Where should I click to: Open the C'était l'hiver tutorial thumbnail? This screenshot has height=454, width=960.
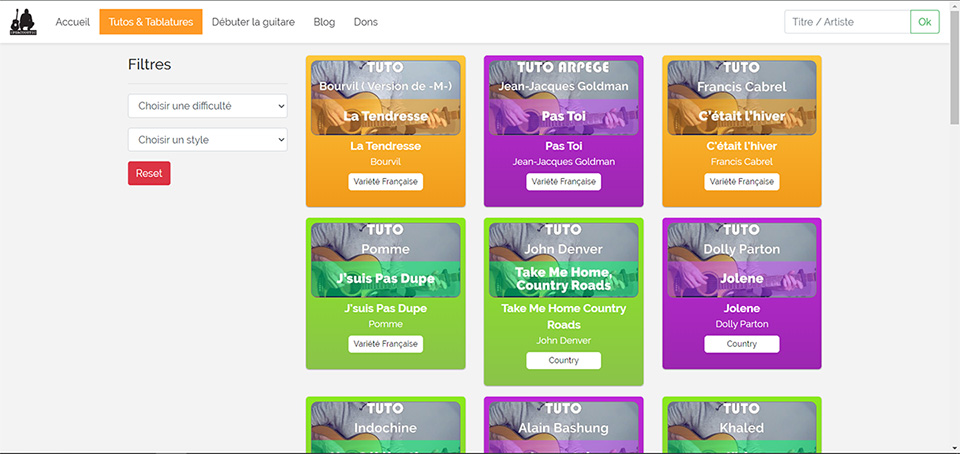741,98
